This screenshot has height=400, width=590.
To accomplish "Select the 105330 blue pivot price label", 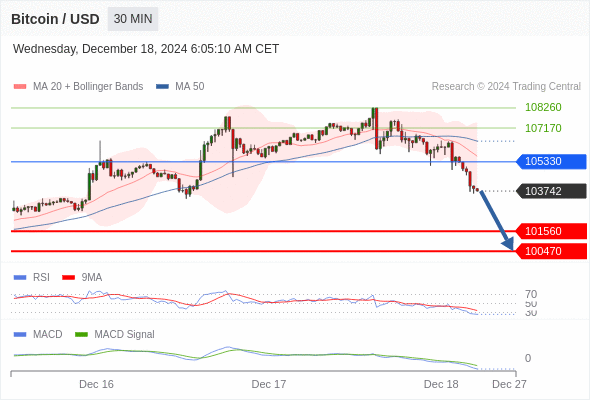I will tap(551, 161).
